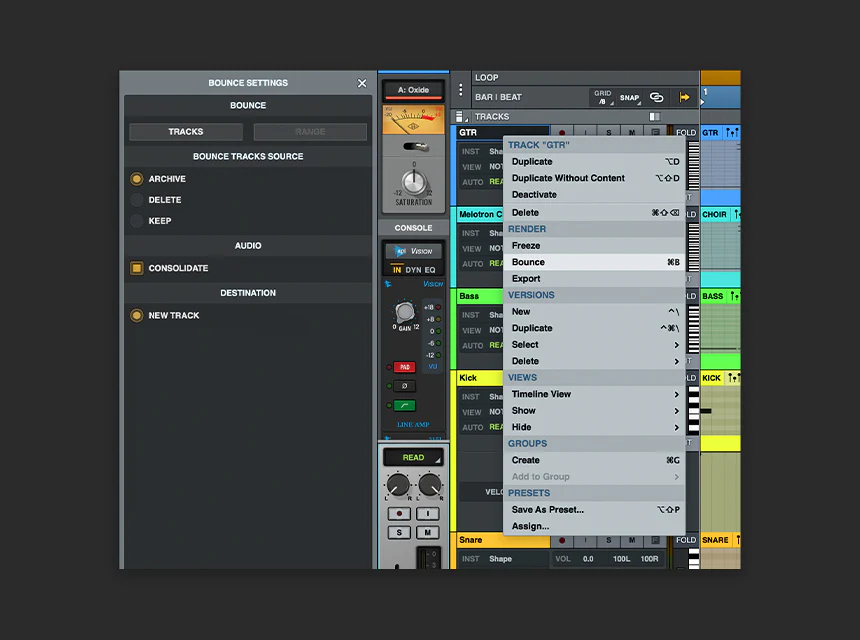
Task: Select the Delete source radio option
Action: (137, 200)
